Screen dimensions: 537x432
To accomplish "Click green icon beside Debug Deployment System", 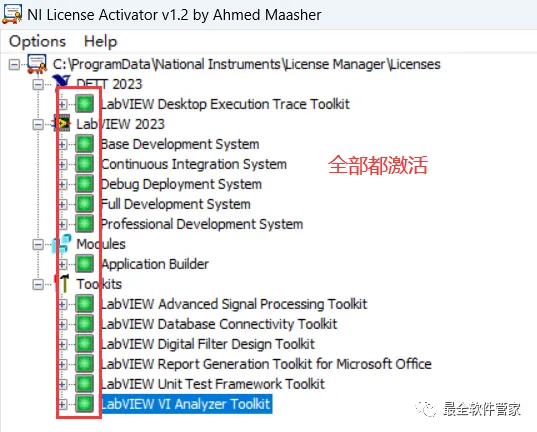I will click(85, 184).
